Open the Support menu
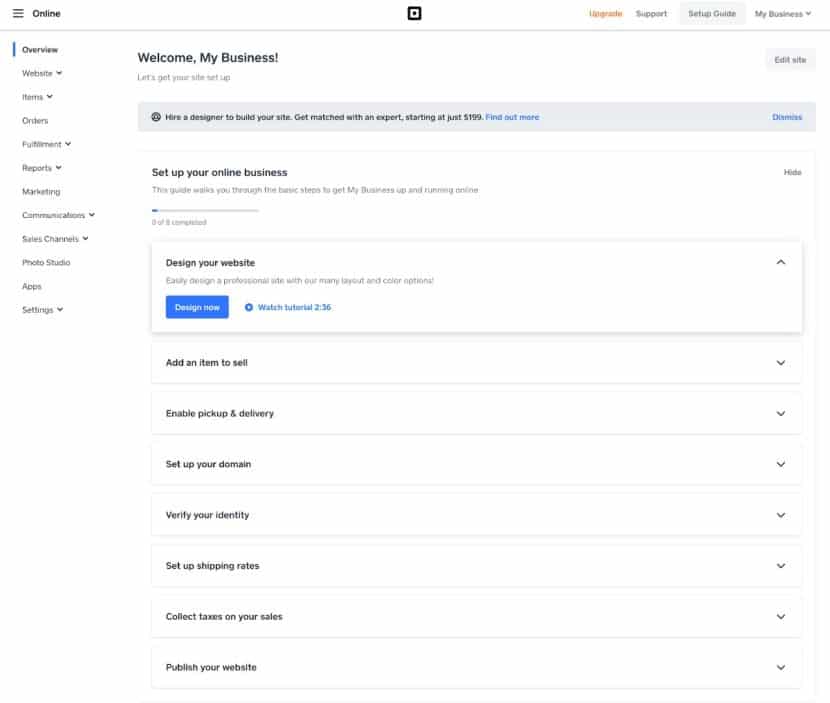The image size is (830, 703). (651, 13)
